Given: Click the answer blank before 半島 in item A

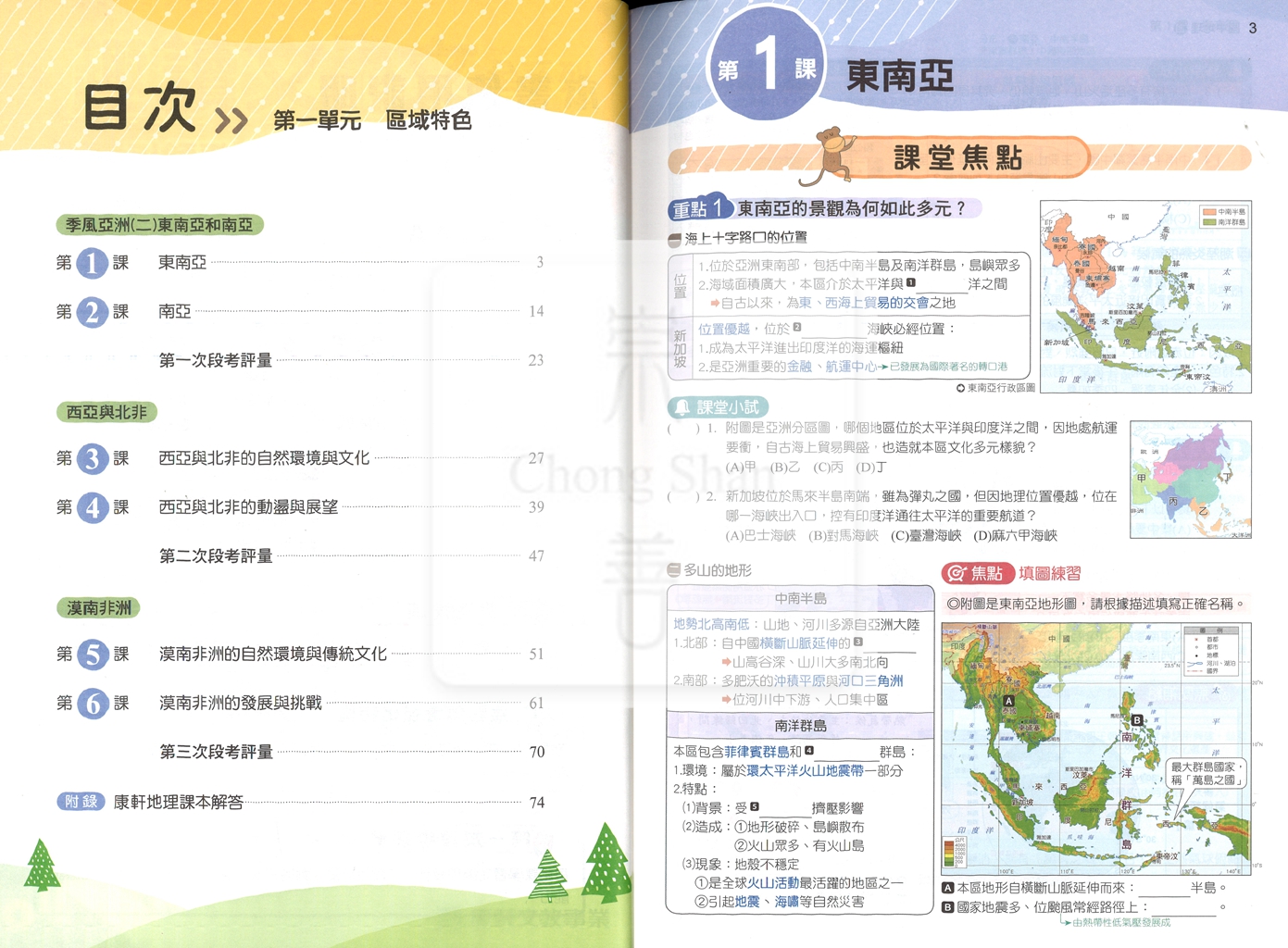Looking at the screenshot, I should pyautogui.click(x=1164, y=888).
